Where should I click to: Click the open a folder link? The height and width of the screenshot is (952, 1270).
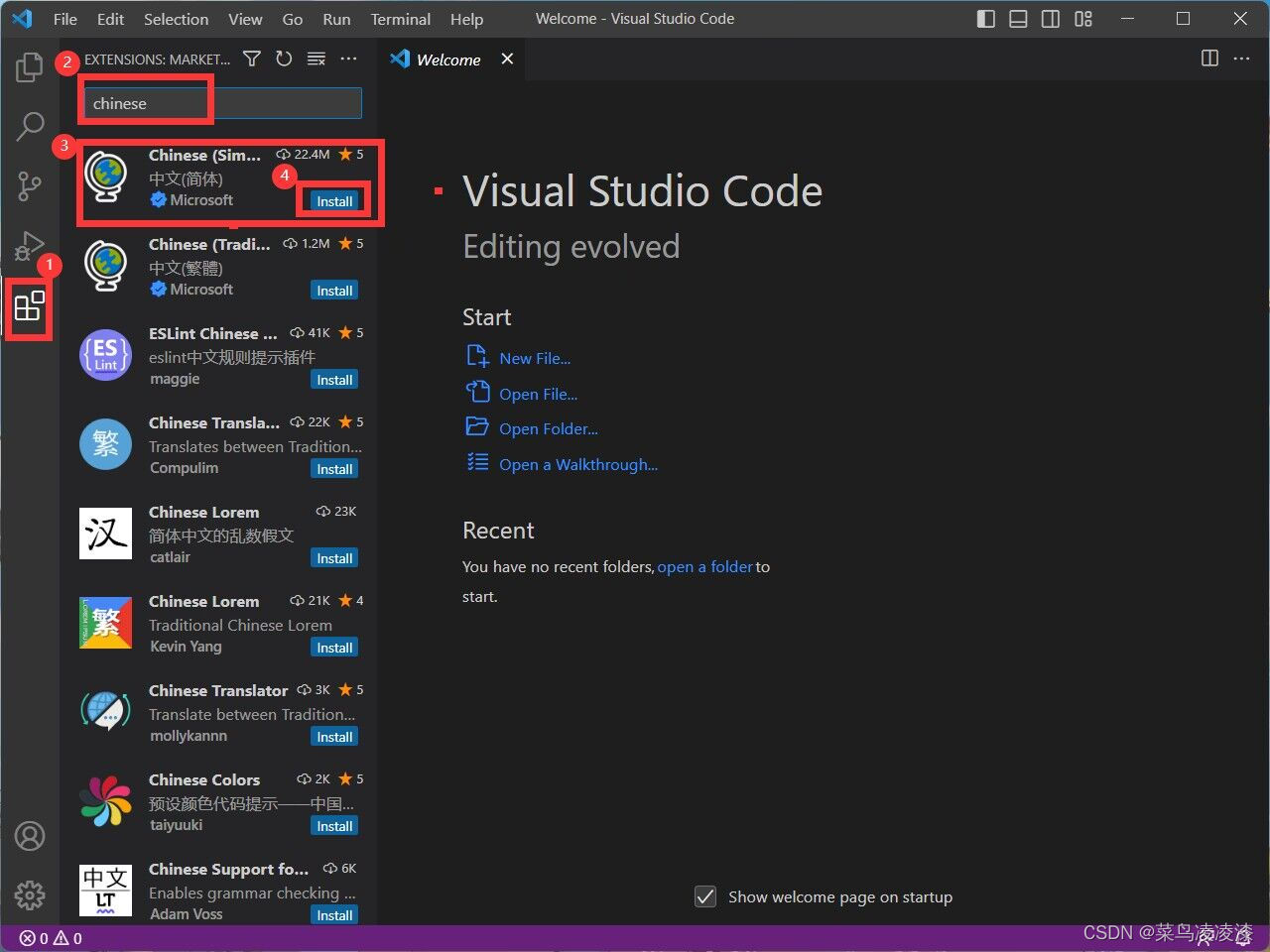click(x=704, y=567)
